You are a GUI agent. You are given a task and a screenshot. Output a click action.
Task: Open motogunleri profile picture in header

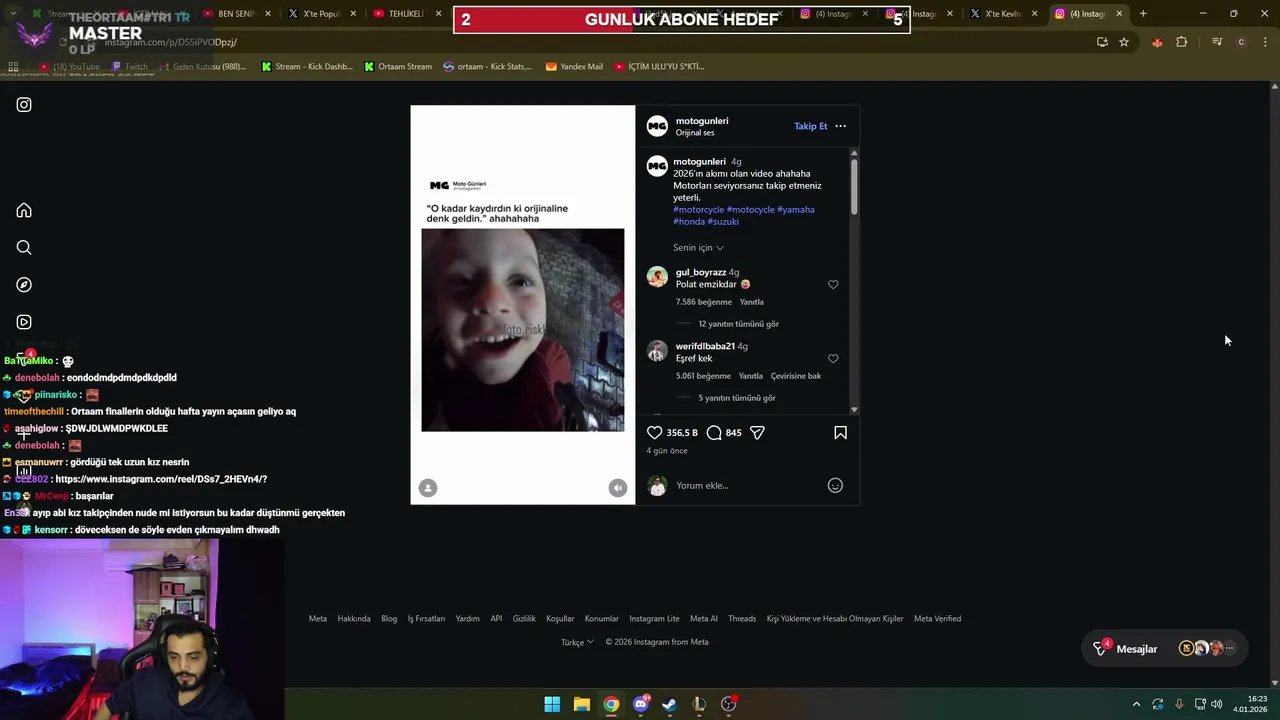657,126
